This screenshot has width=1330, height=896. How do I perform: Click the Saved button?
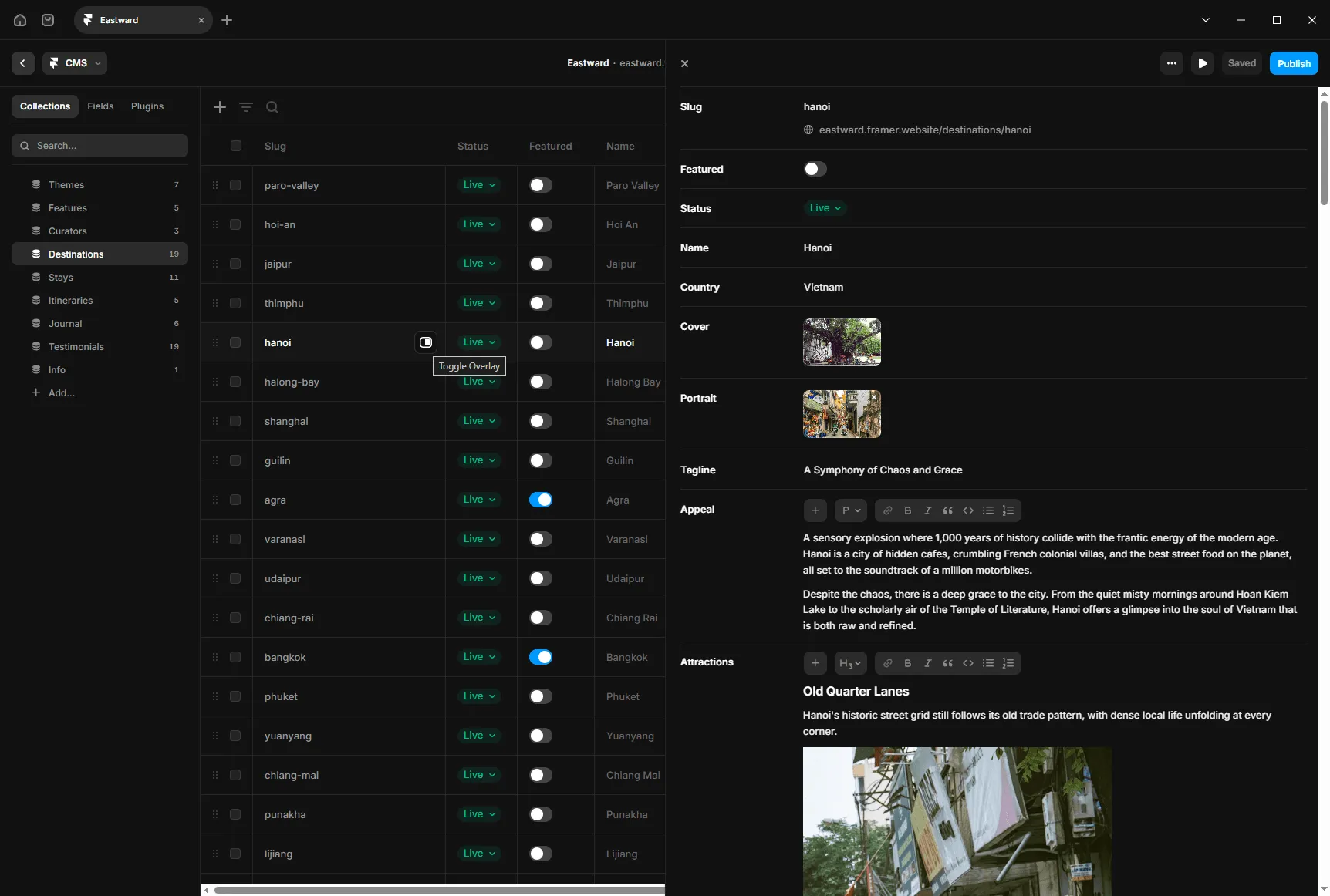[x=1241, y=63]
